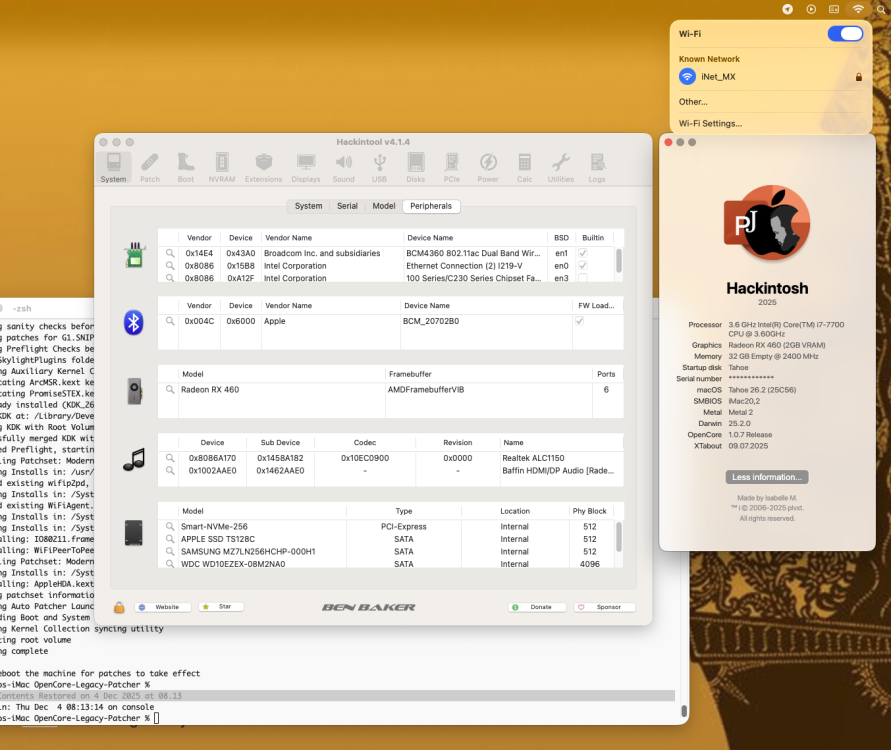Image resolution: width=891 pixels, height=750 pixels.
Task: Click the Star button
Action: 221,607
